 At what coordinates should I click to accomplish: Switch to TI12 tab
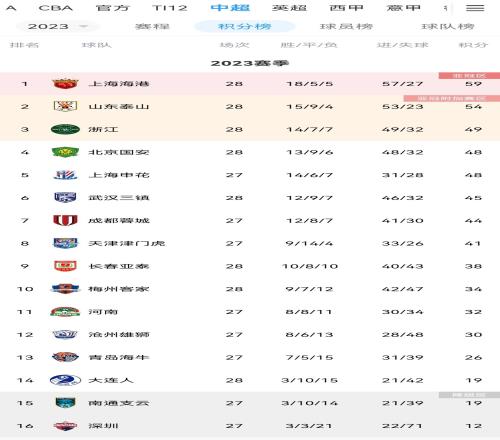tap(170, 8)
